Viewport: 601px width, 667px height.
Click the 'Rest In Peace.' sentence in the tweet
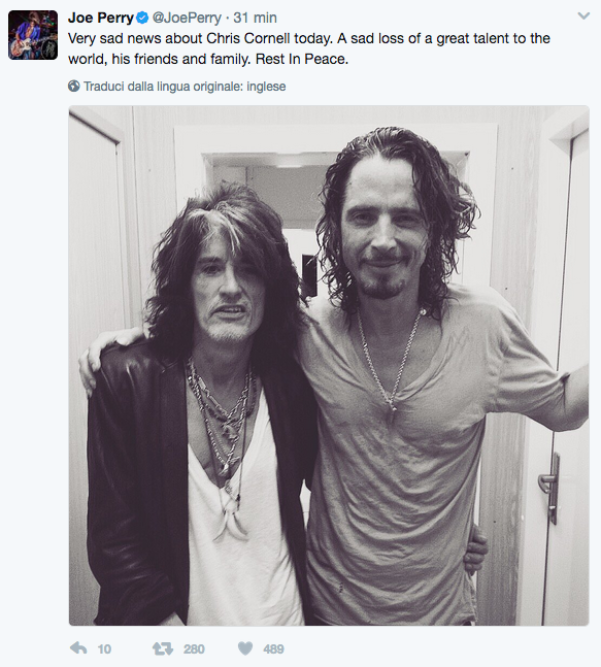(302, 59)
